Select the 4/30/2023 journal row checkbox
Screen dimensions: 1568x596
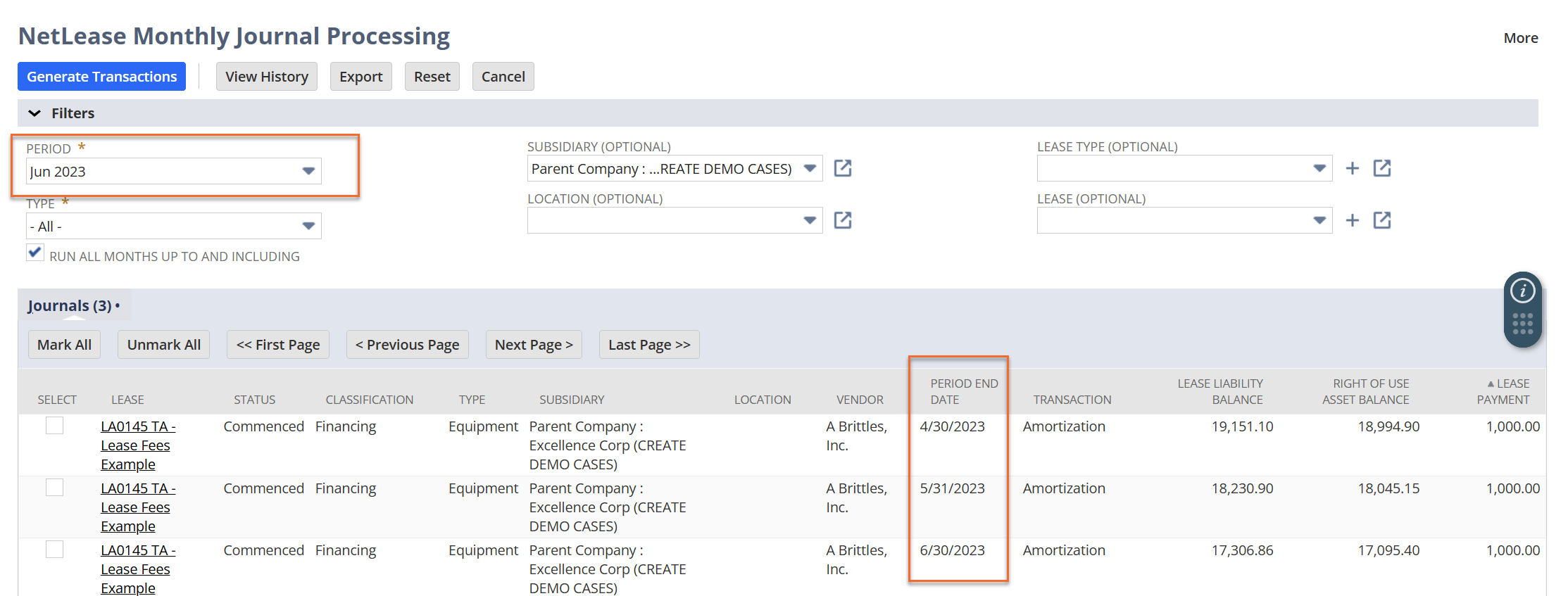[55, 426]
